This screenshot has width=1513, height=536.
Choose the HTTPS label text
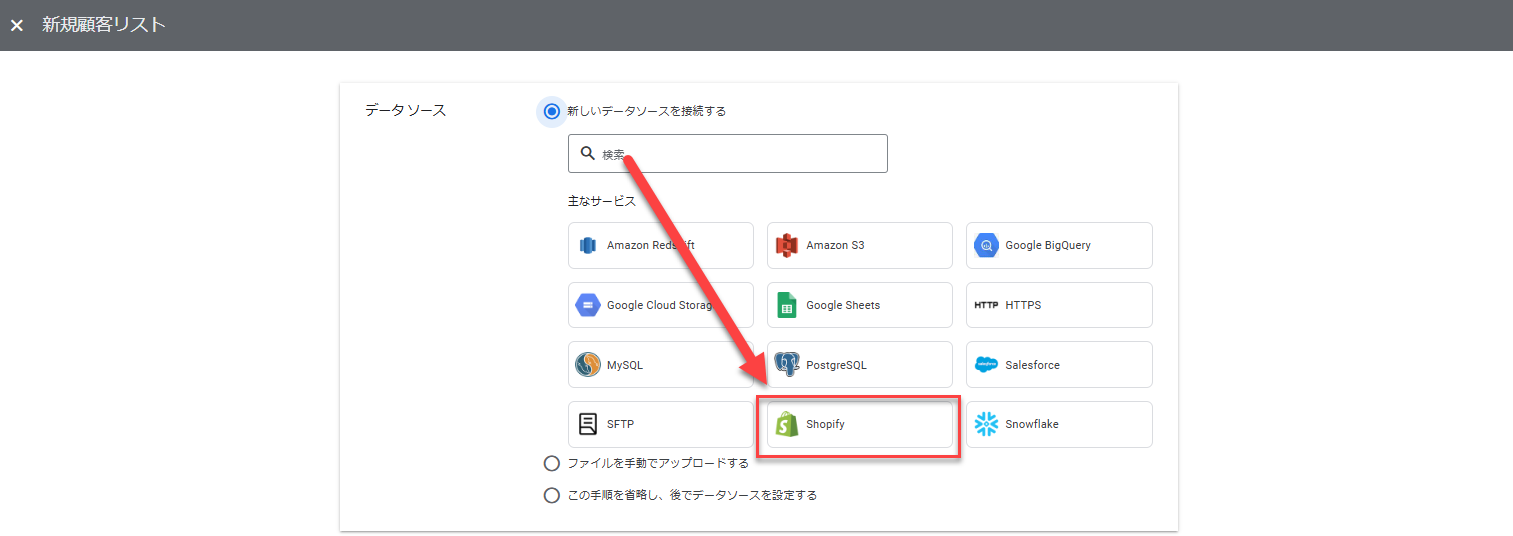(1023, 306)
